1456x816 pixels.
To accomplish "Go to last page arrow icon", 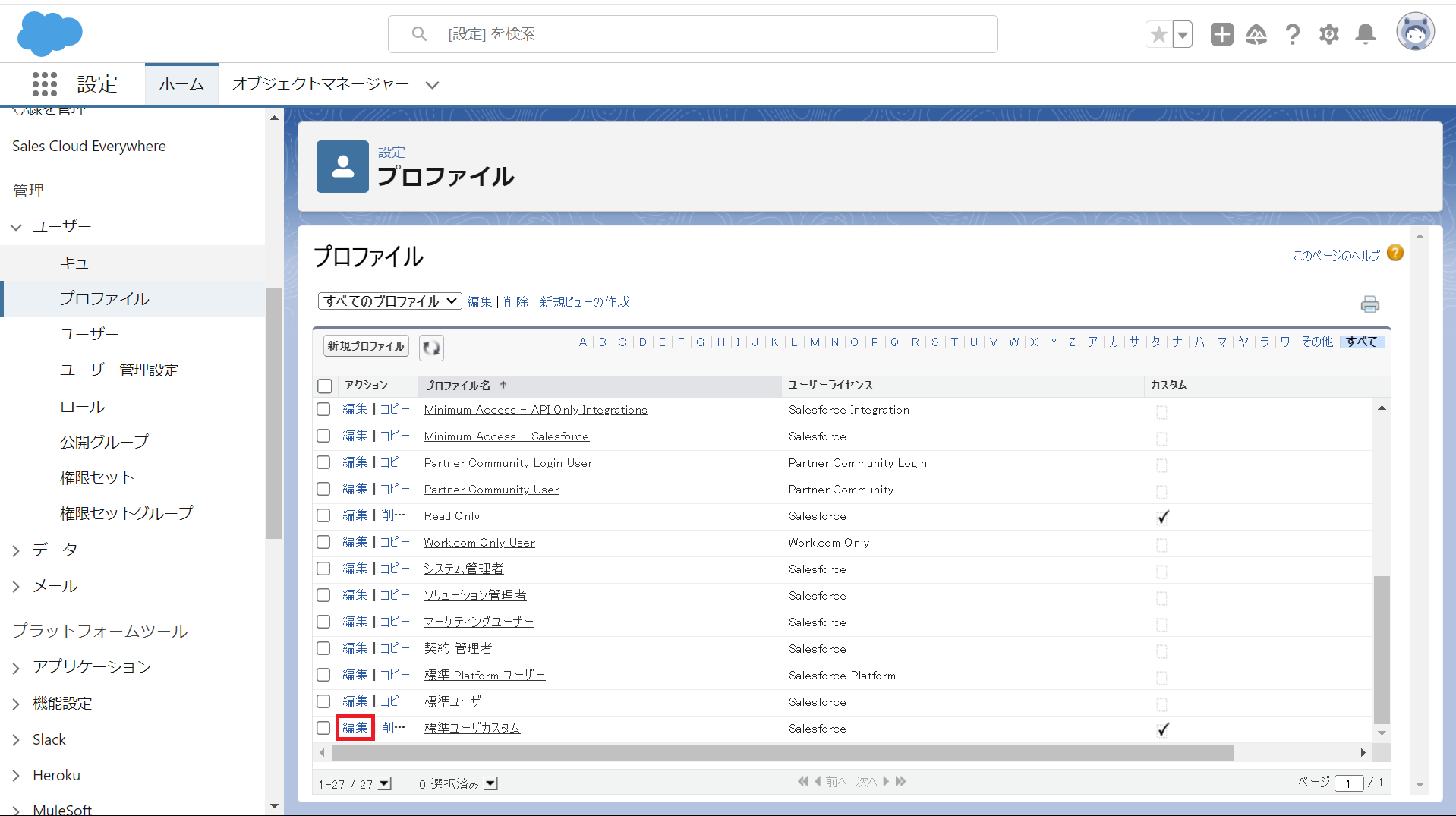I will tap(901, 781).
